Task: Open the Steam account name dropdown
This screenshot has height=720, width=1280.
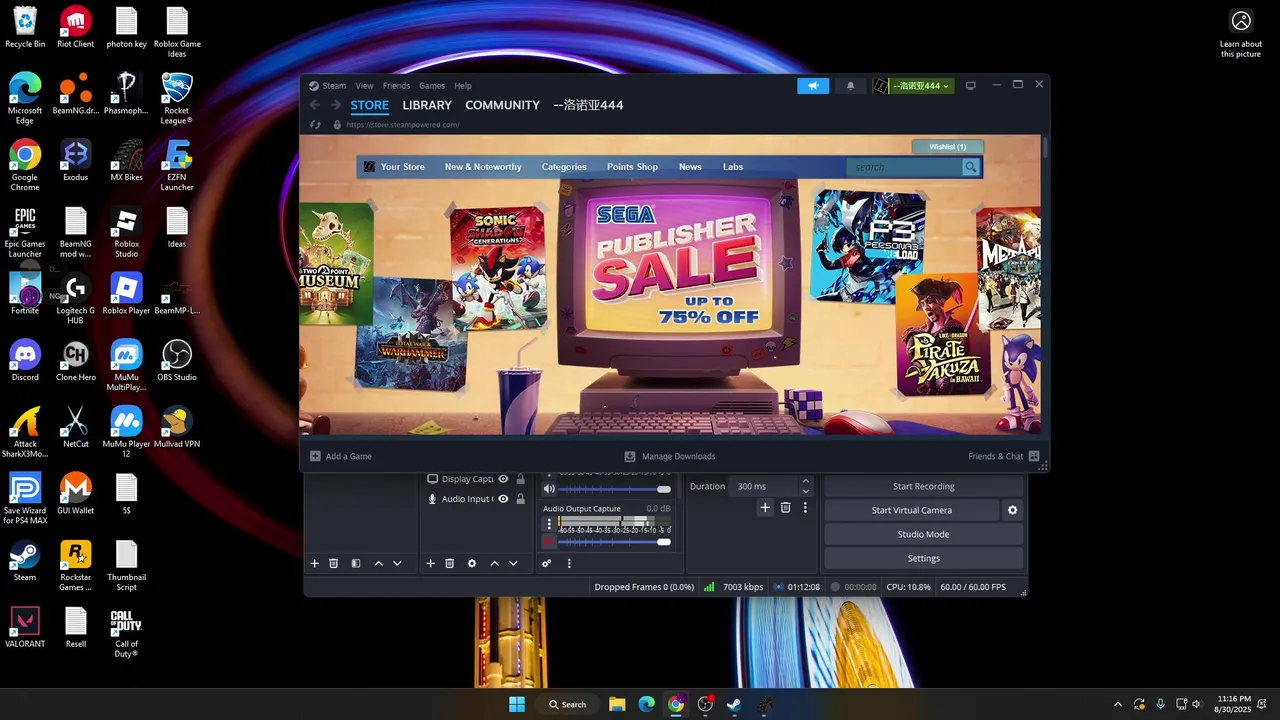Action: [x=914, y=86]
